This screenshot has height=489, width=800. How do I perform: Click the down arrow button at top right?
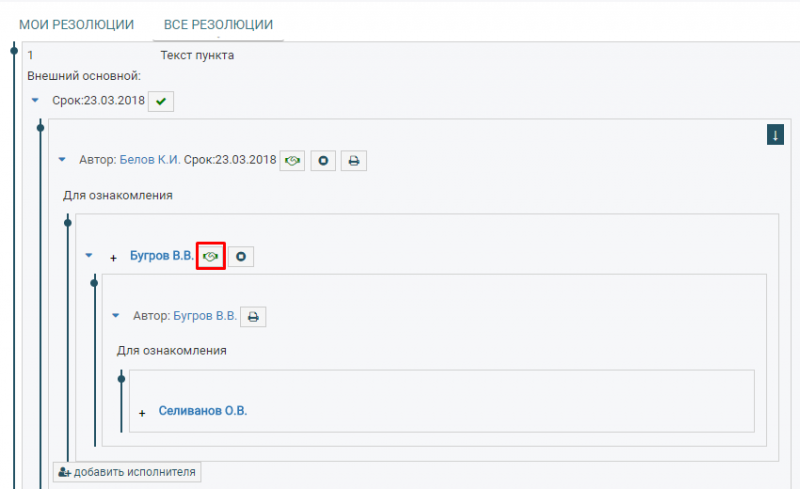[x=774, y=135]
